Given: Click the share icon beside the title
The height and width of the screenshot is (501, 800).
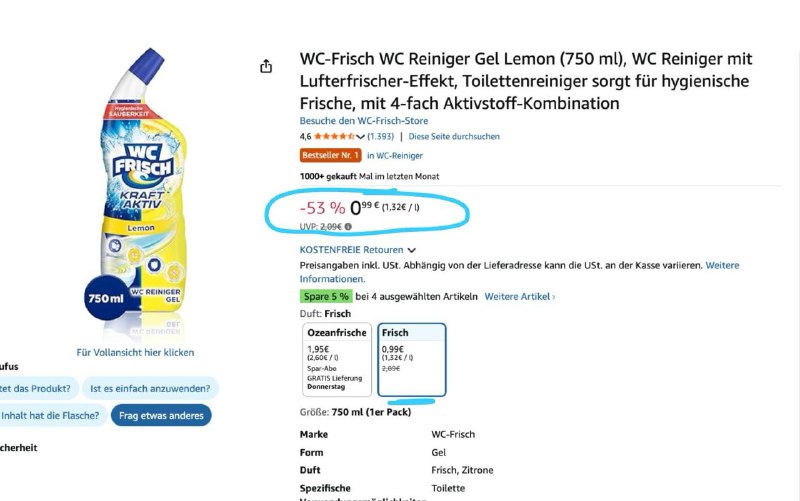Looking at the screenshot, I should 266,66.
